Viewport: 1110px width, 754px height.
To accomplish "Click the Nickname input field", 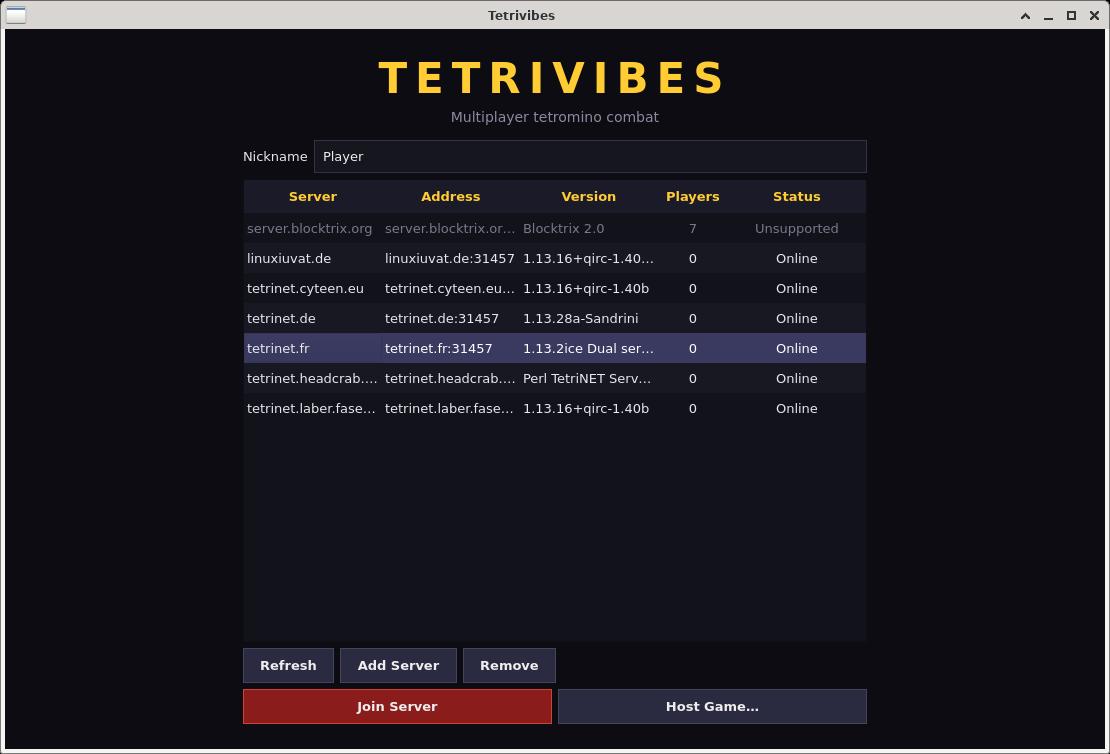I will 590,156.
